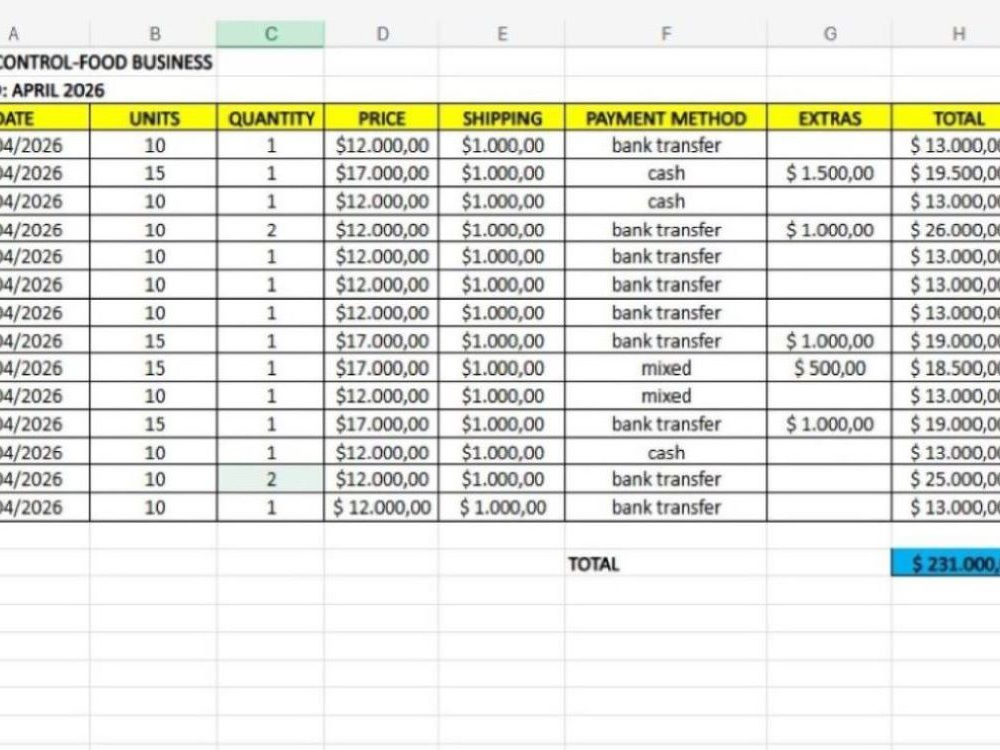Click units 10 in the mixed row without extras
This screenshot has width=1000, height=750.
(154, 396)
